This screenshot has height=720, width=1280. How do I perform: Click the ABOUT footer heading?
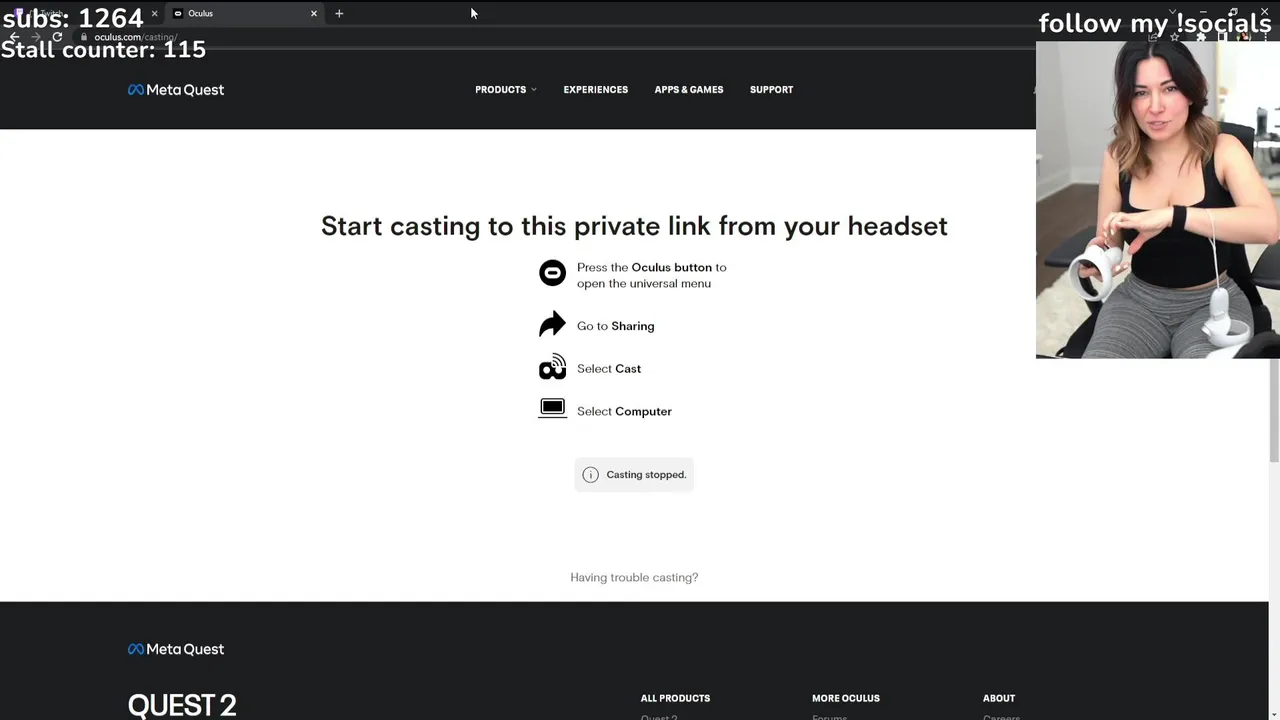[x=999, y=698]
